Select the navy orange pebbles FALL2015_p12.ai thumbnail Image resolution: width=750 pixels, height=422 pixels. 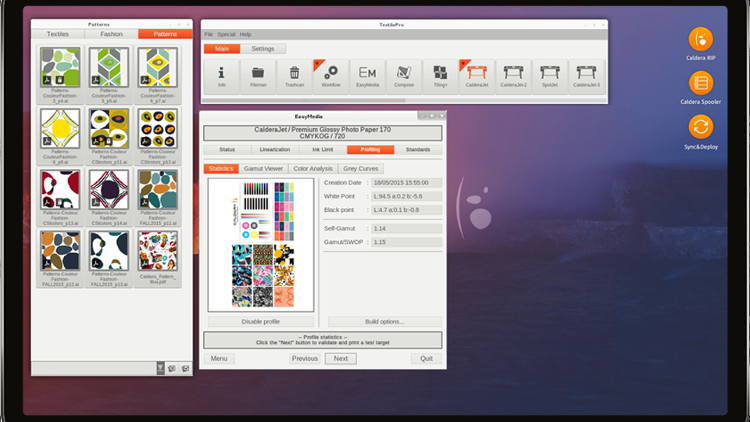[60, 251]
